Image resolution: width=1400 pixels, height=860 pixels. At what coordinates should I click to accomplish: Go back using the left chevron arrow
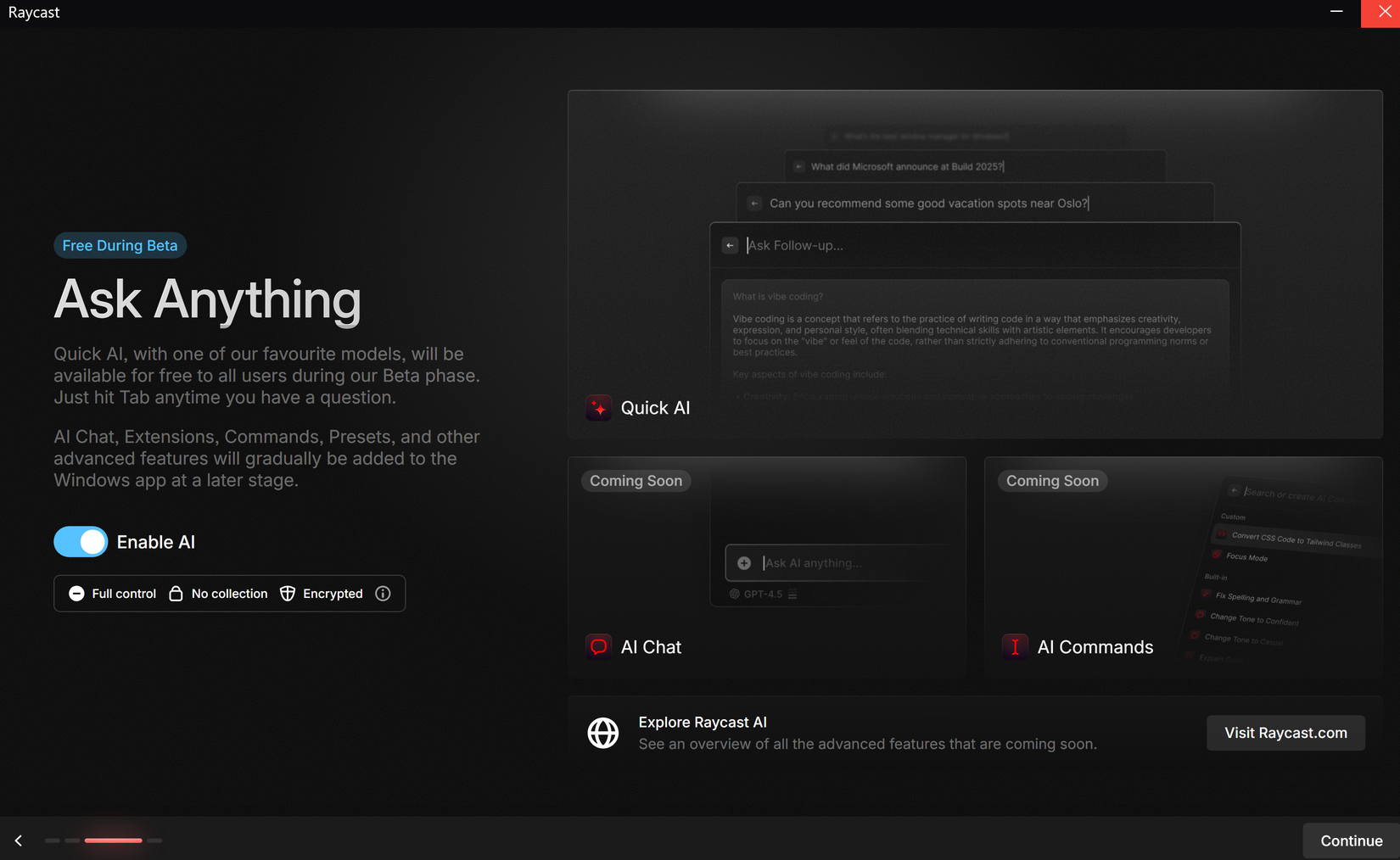click(18, 840)
